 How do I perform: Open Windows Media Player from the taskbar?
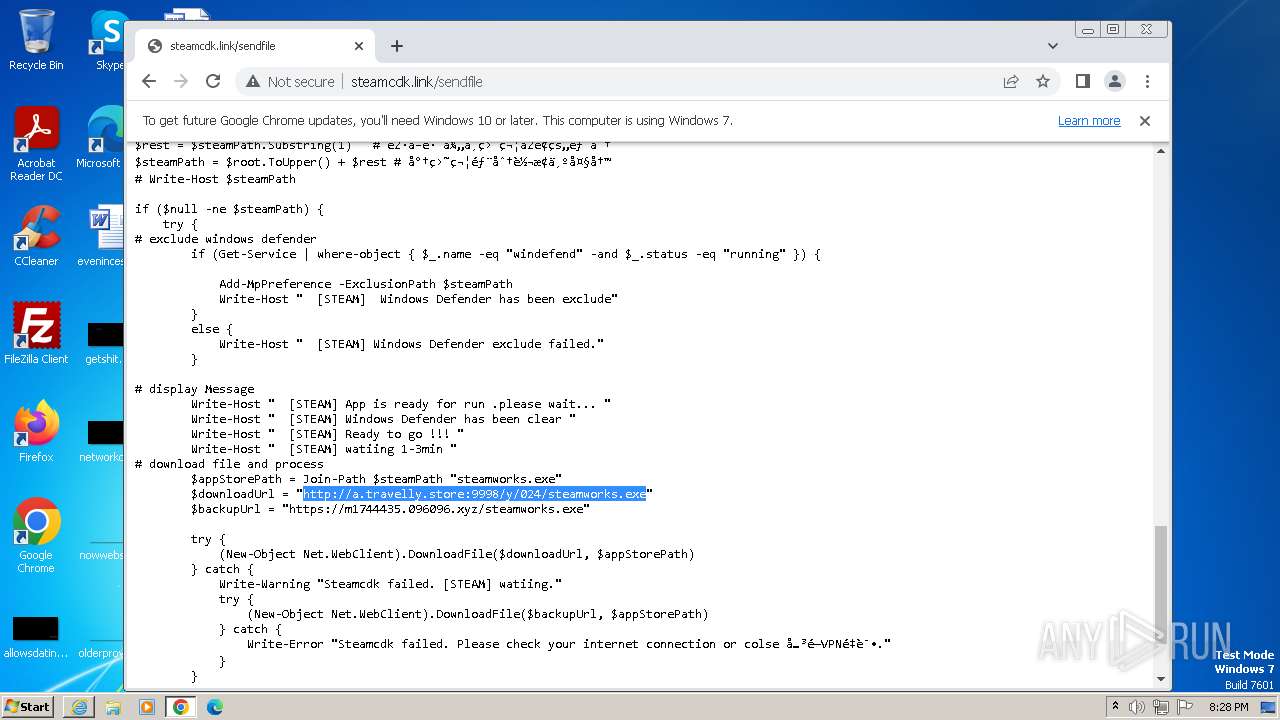tap(147, 707)
